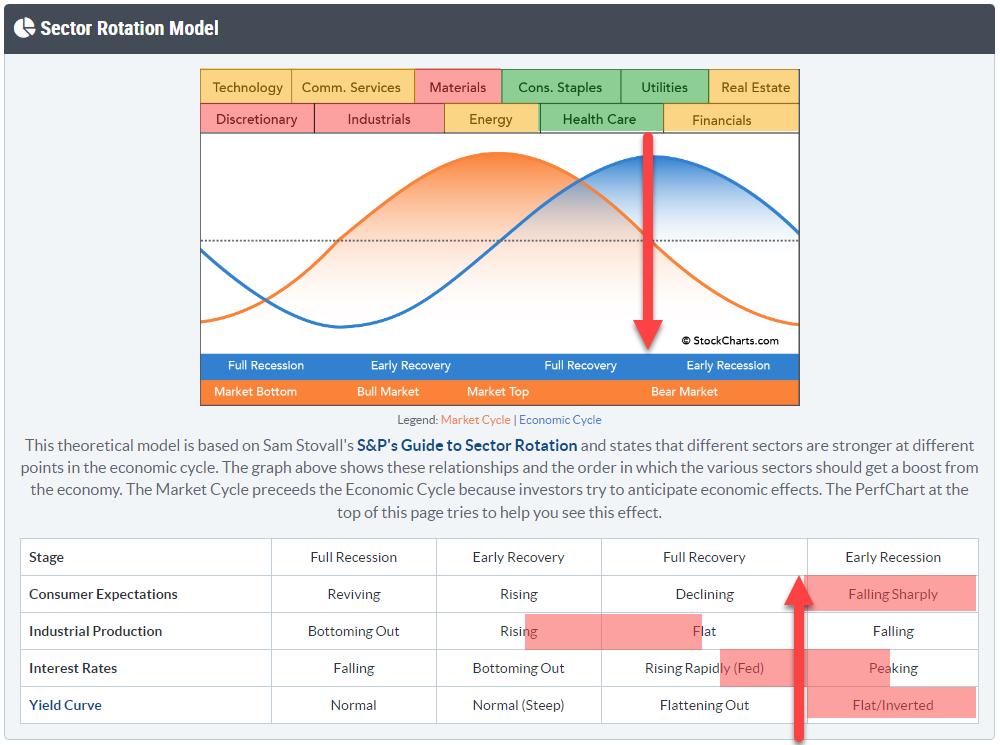The image size is (1000, 745).
Task: Open the Yield Curve link in table
Action: point(65,705)
